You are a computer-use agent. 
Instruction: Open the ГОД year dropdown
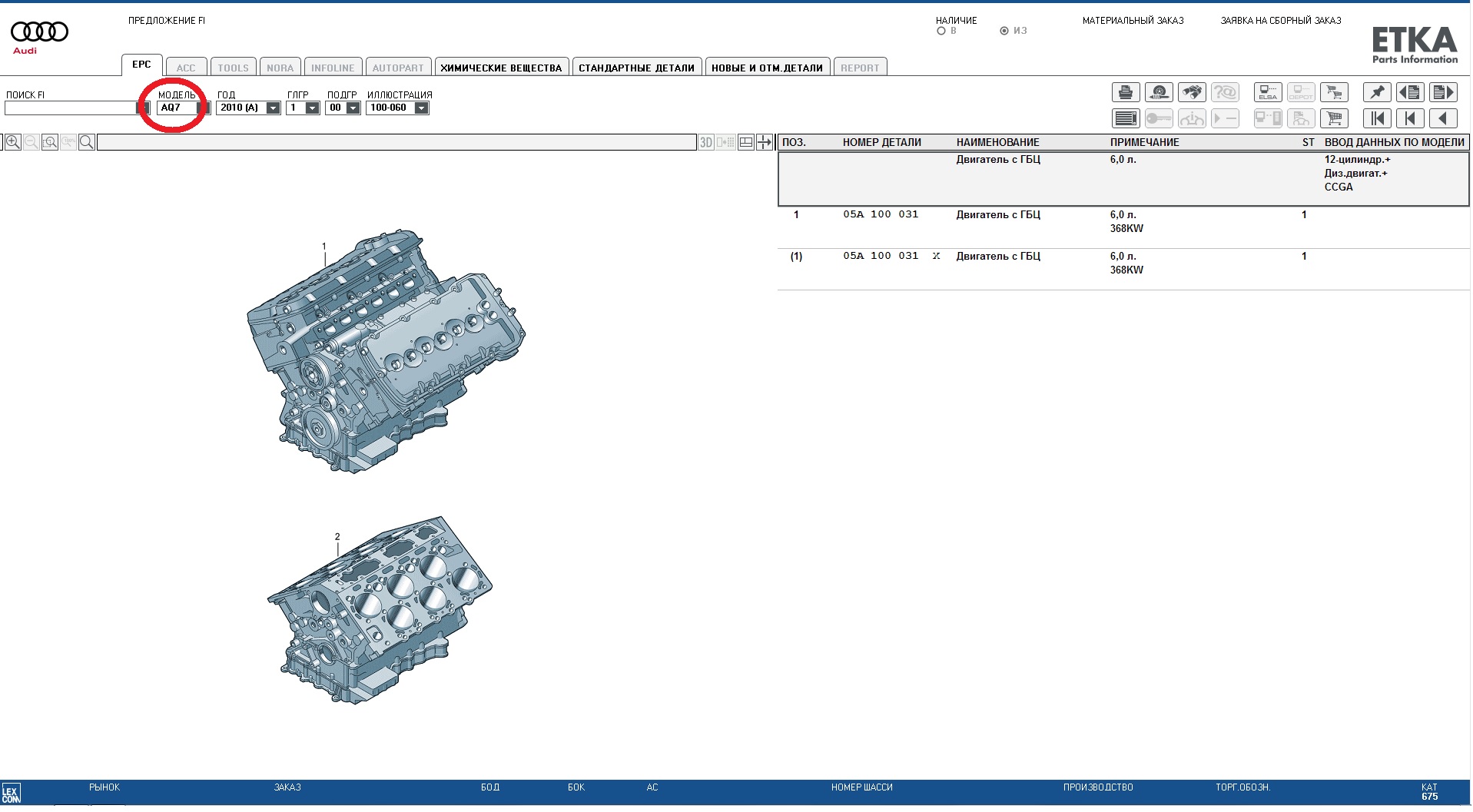(273, 108)
